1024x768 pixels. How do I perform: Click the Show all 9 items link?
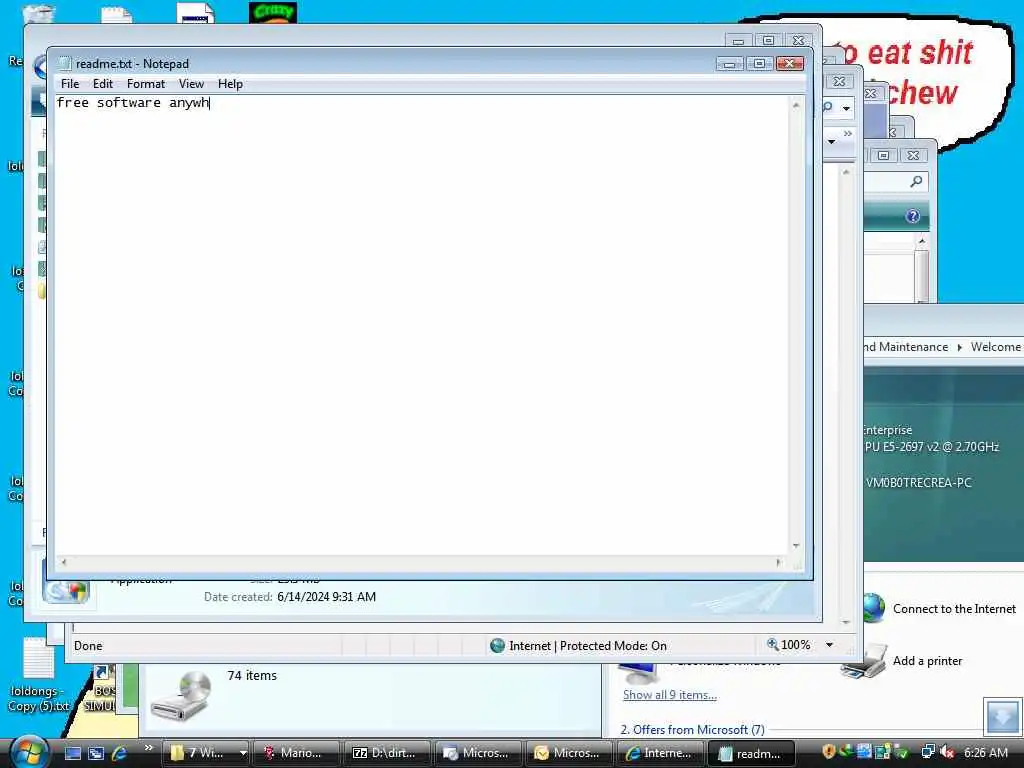pos(670,695)
